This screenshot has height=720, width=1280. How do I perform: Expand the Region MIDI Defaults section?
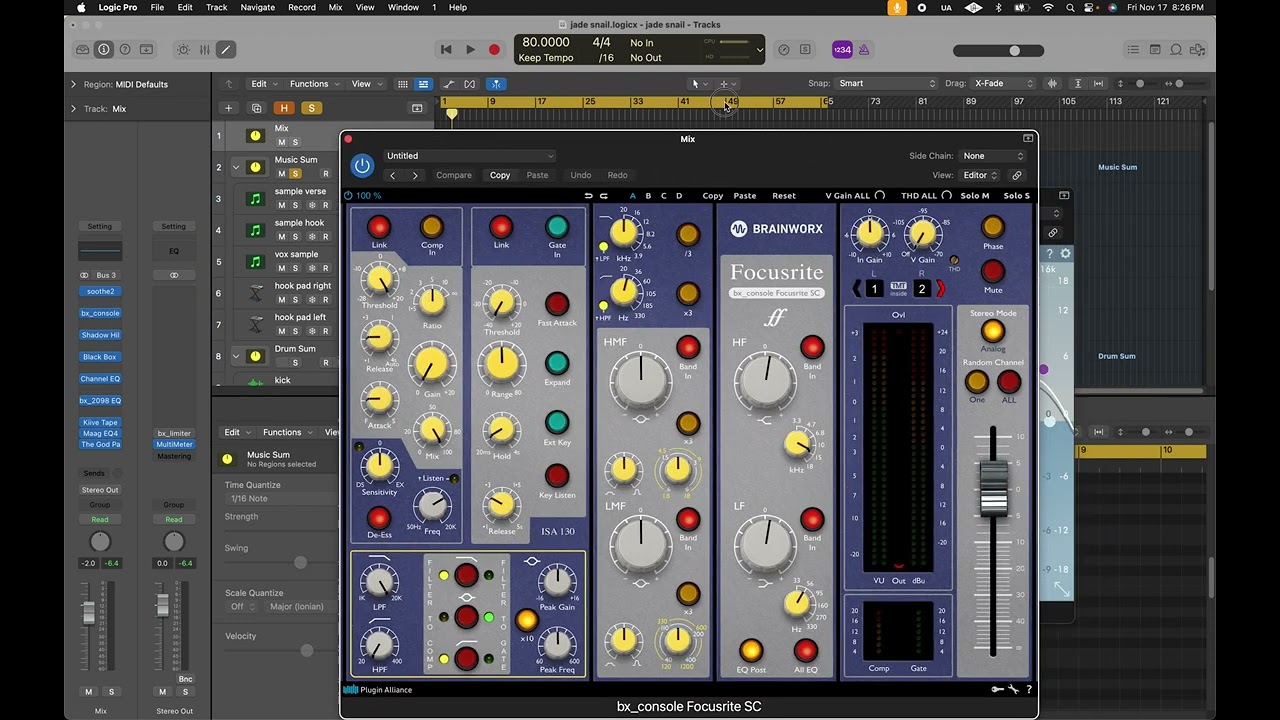(x=73, y=84)
